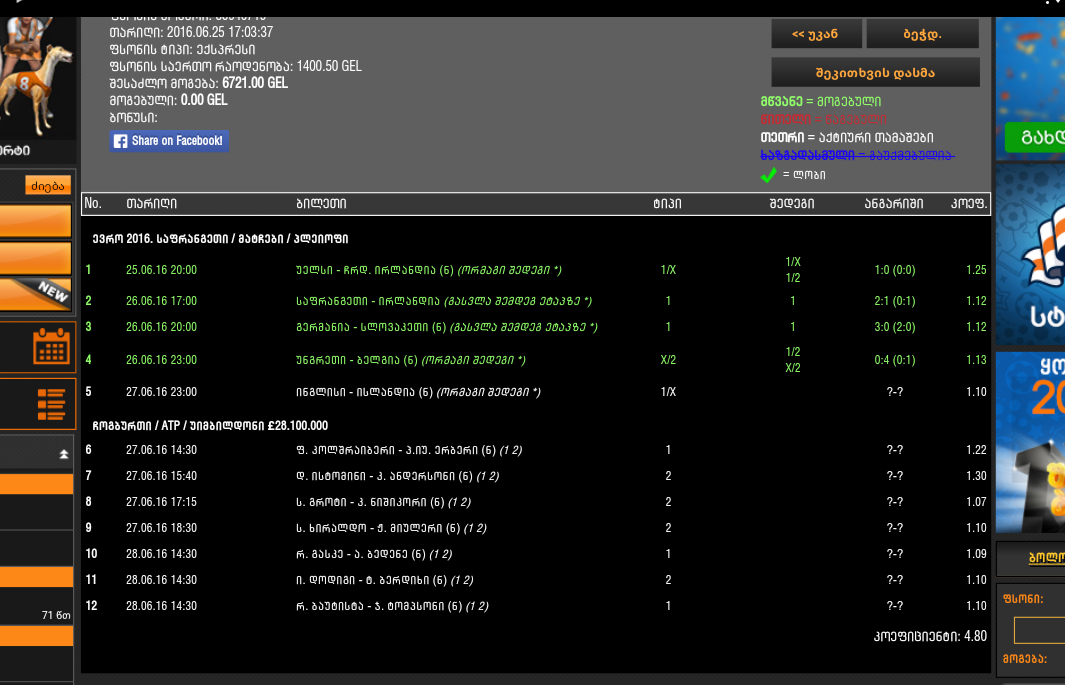Click the score 3:0 (2:0) cell

[x=895, y=327]
